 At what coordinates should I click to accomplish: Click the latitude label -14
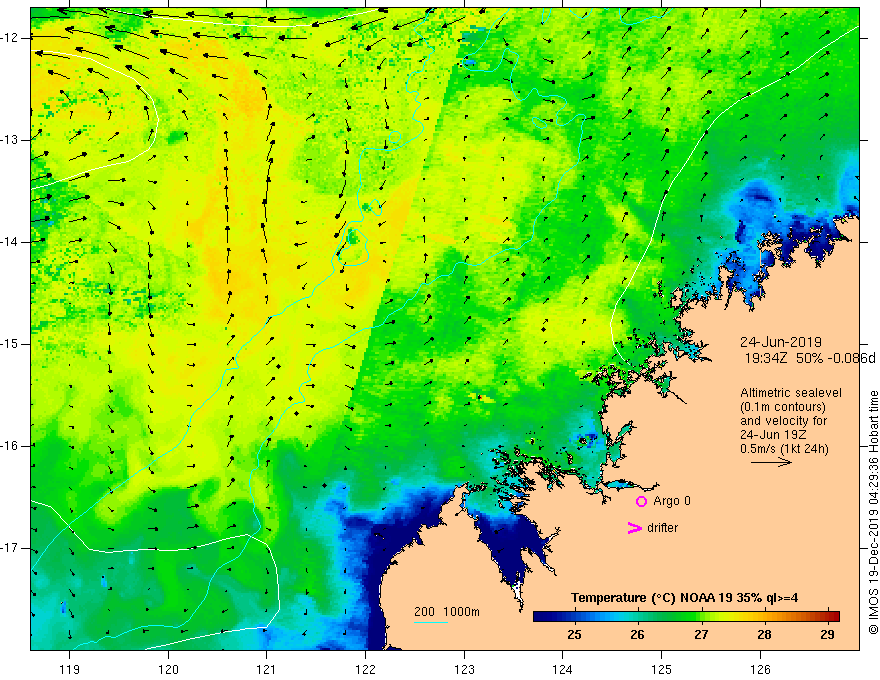pos(10,242)
